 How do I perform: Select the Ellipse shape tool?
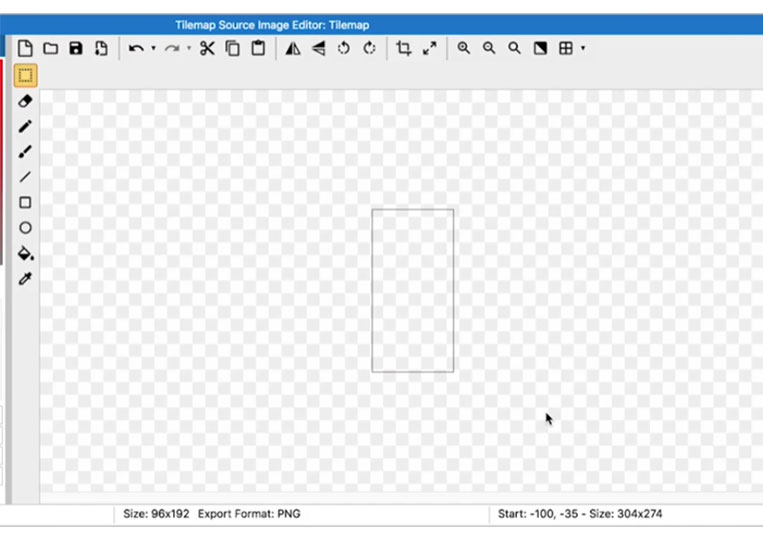coord(25,228)
